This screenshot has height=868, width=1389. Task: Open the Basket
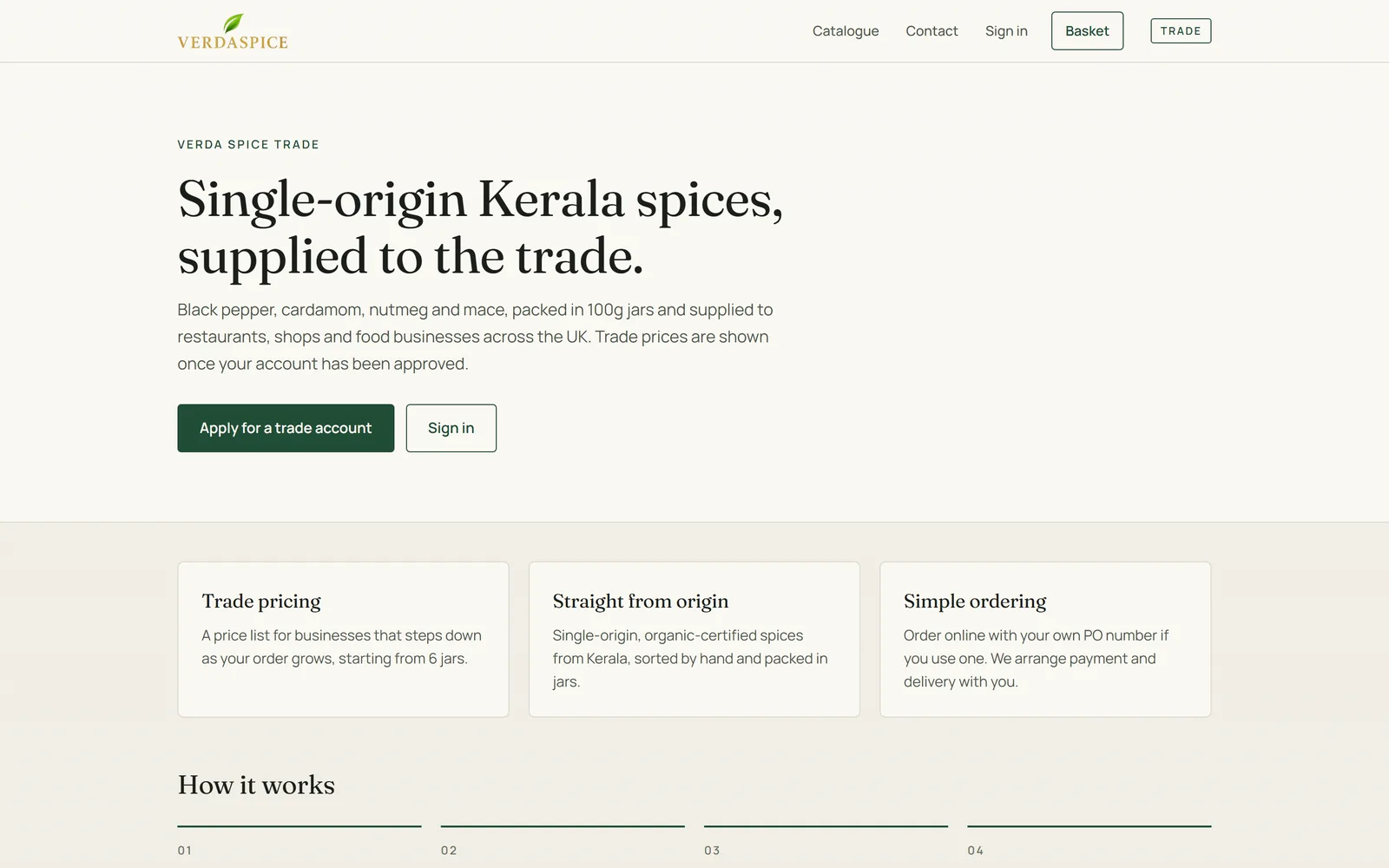point(1087,31)
